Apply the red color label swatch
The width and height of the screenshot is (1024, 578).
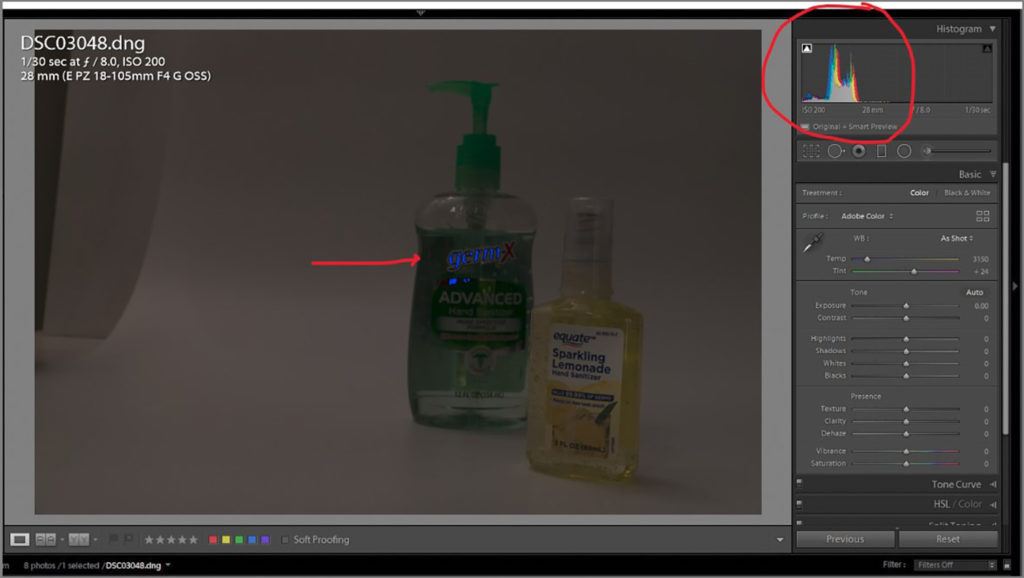point(212,540)
